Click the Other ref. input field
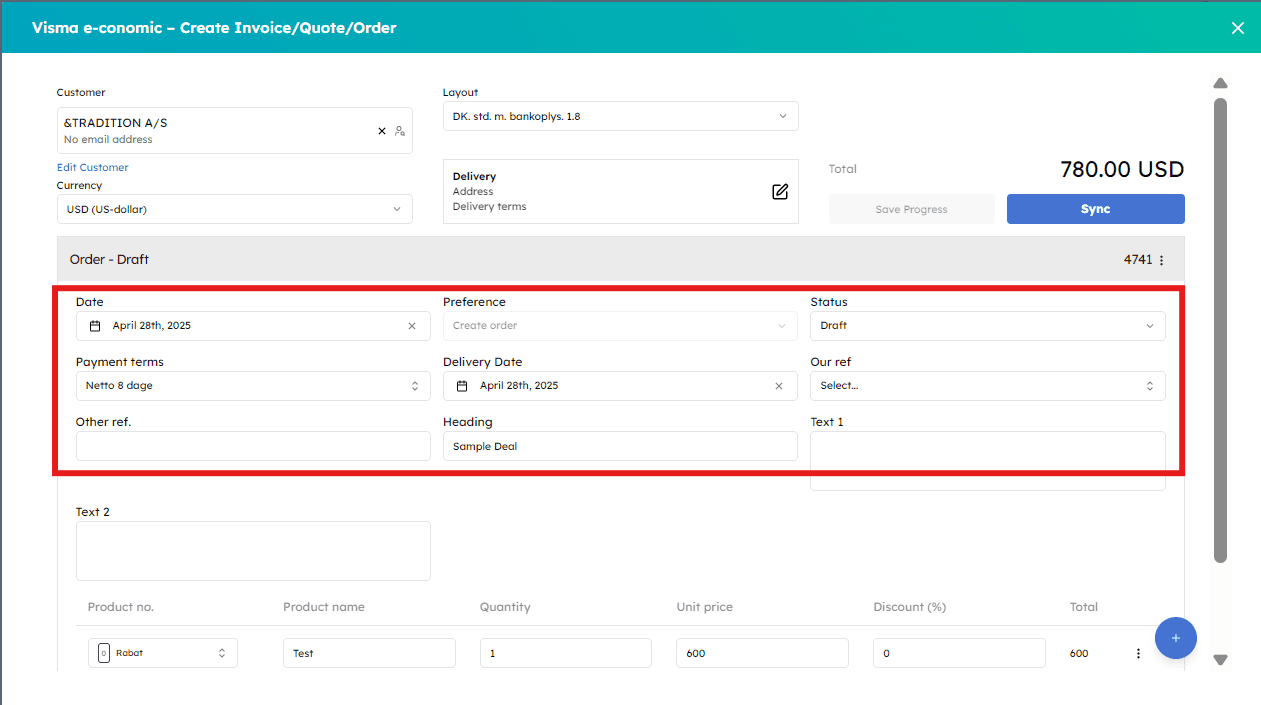 (x=253, y=446)
